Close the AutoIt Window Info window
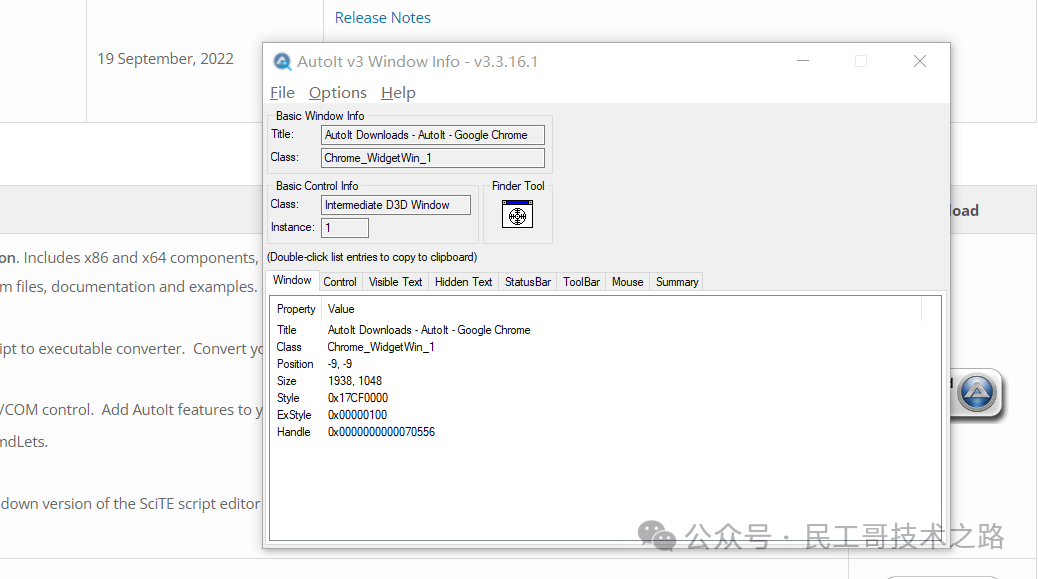 click(x=920, y=61)
